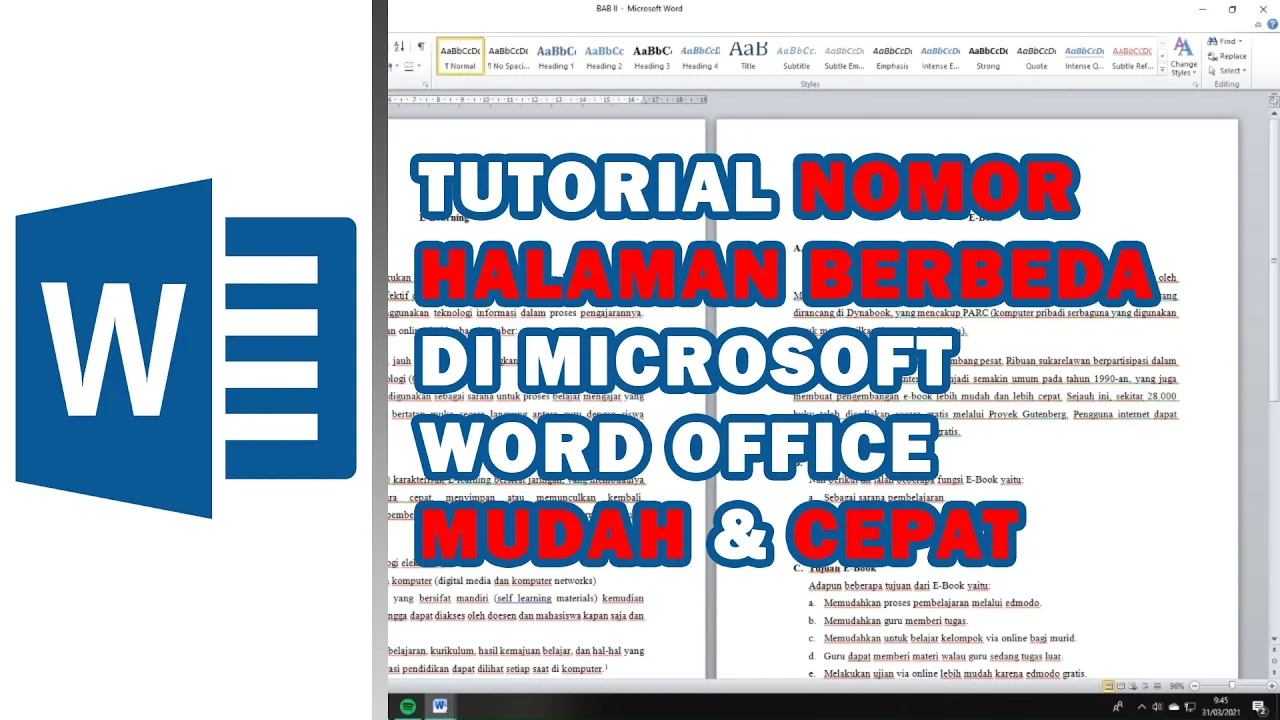Click 'Memudahkan untuk belajar kelompok' line

(950, 639)
